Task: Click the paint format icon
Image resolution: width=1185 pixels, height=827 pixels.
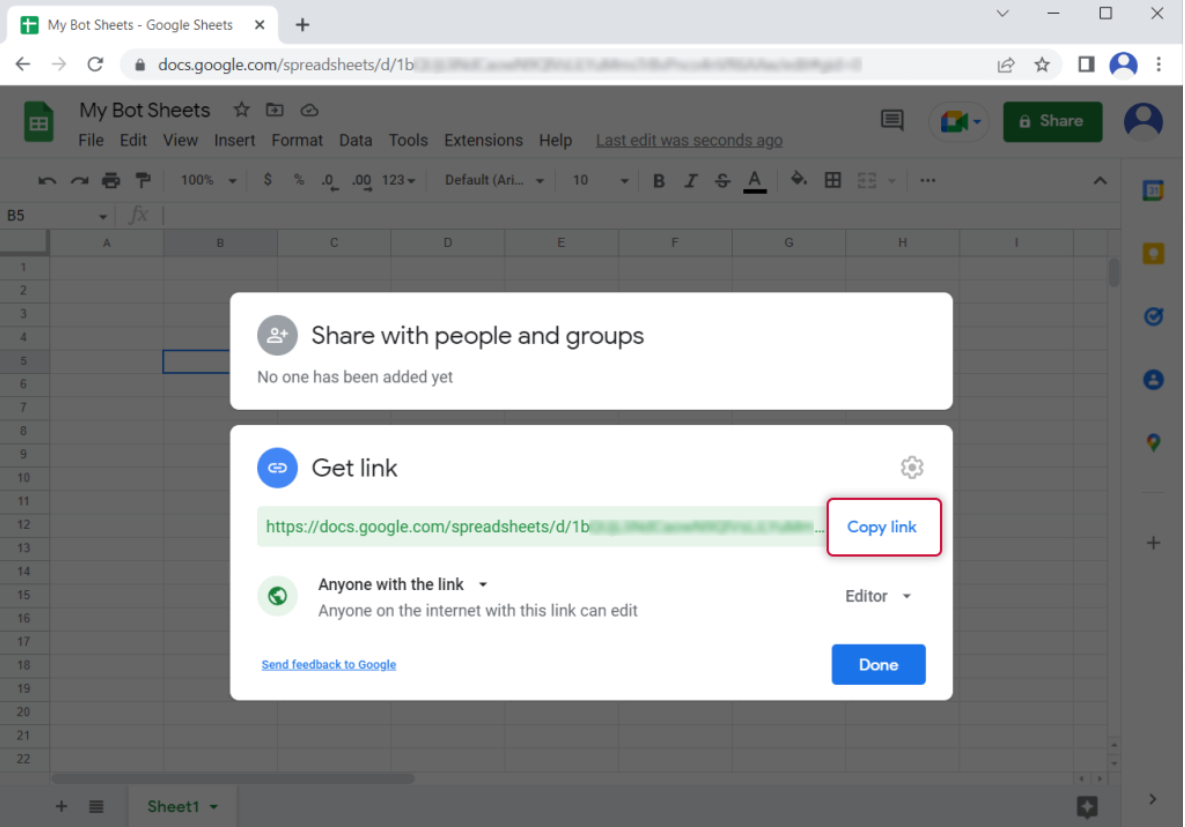Action: [143, 180]
